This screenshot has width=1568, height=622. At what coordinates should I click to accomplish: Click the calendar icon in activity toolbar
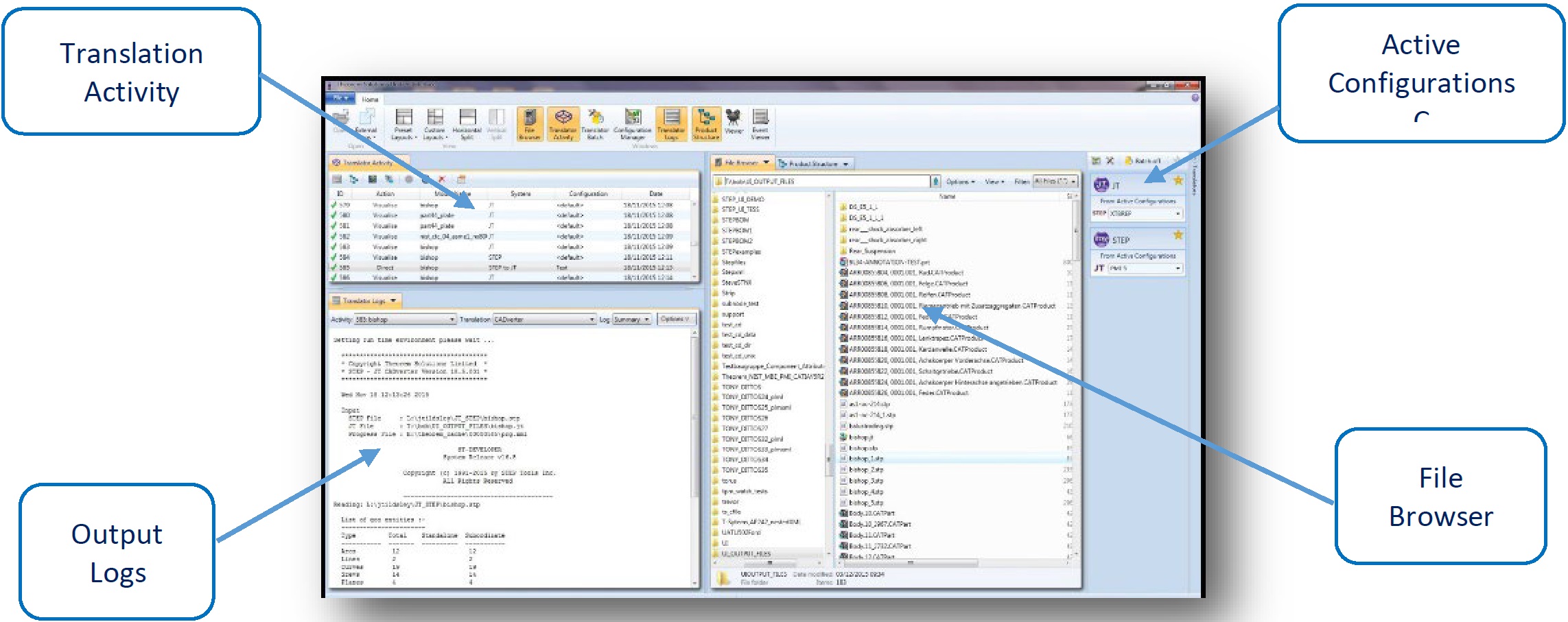click(x=461, y=179)
